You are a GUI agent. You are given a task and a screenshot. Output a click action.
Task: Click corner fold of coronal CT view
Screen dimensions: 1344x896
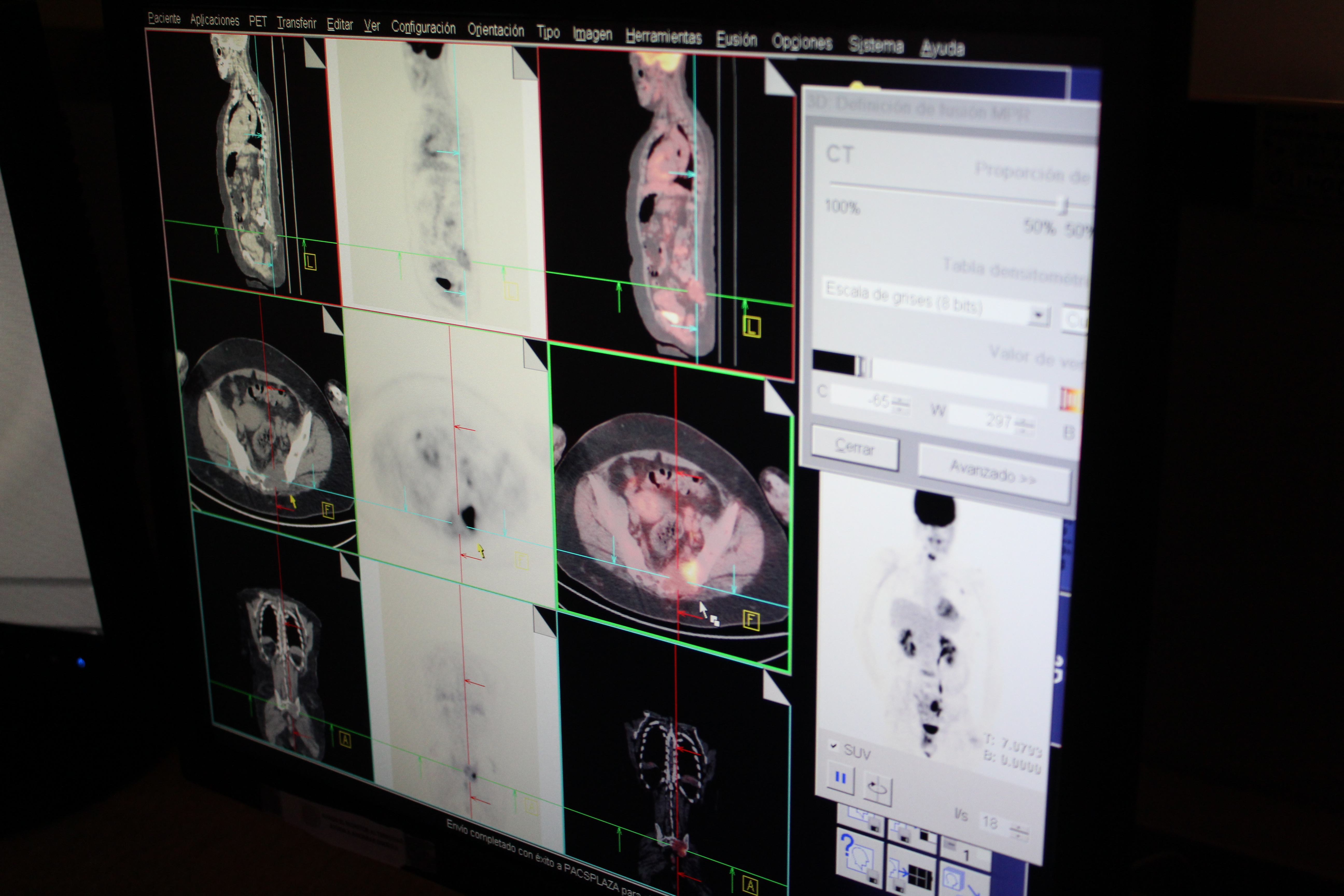(350, 567)
